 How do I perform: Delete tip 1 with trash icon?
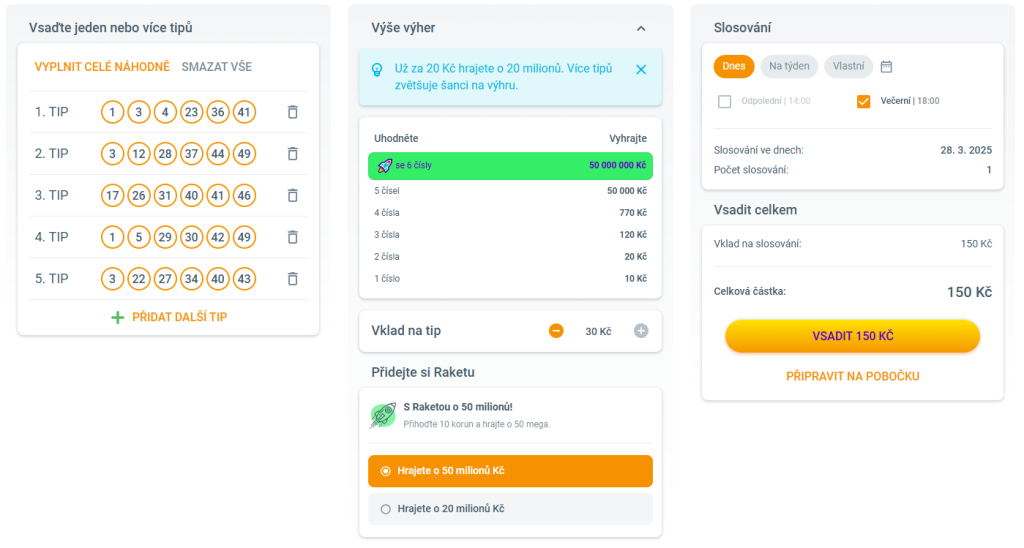292,112
